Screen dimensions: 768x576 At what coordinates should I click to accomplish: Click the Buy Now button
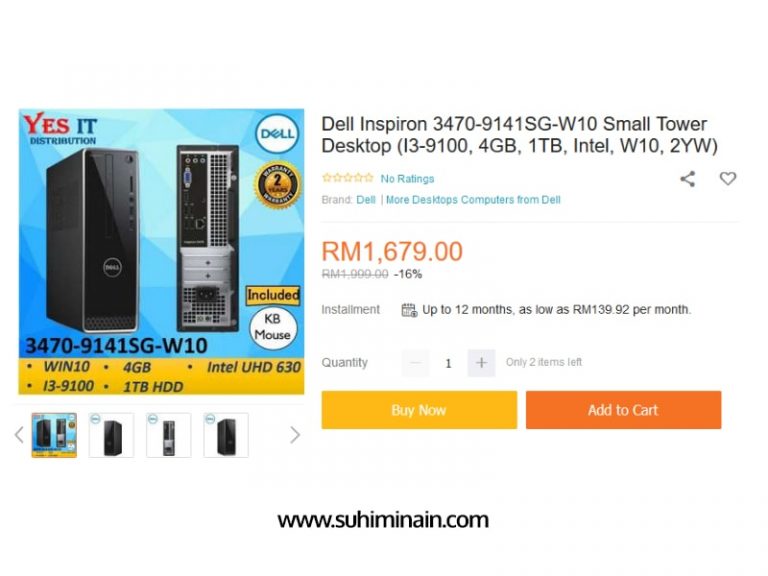(419, 410)
